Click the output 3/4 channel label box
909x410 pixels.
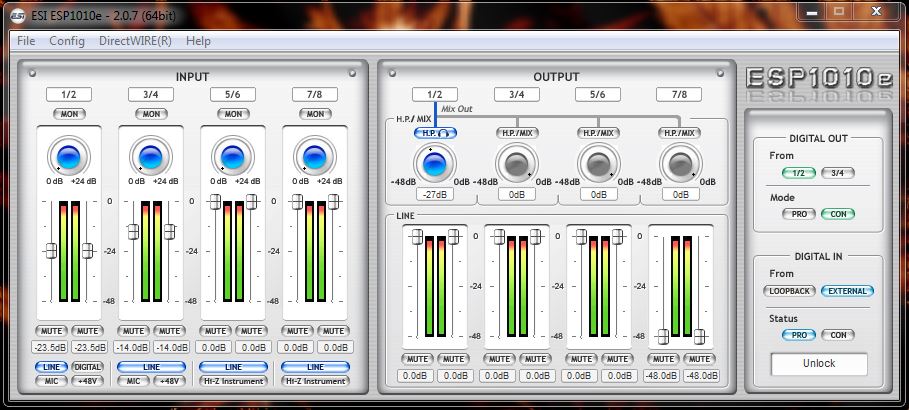click(517, 95)
